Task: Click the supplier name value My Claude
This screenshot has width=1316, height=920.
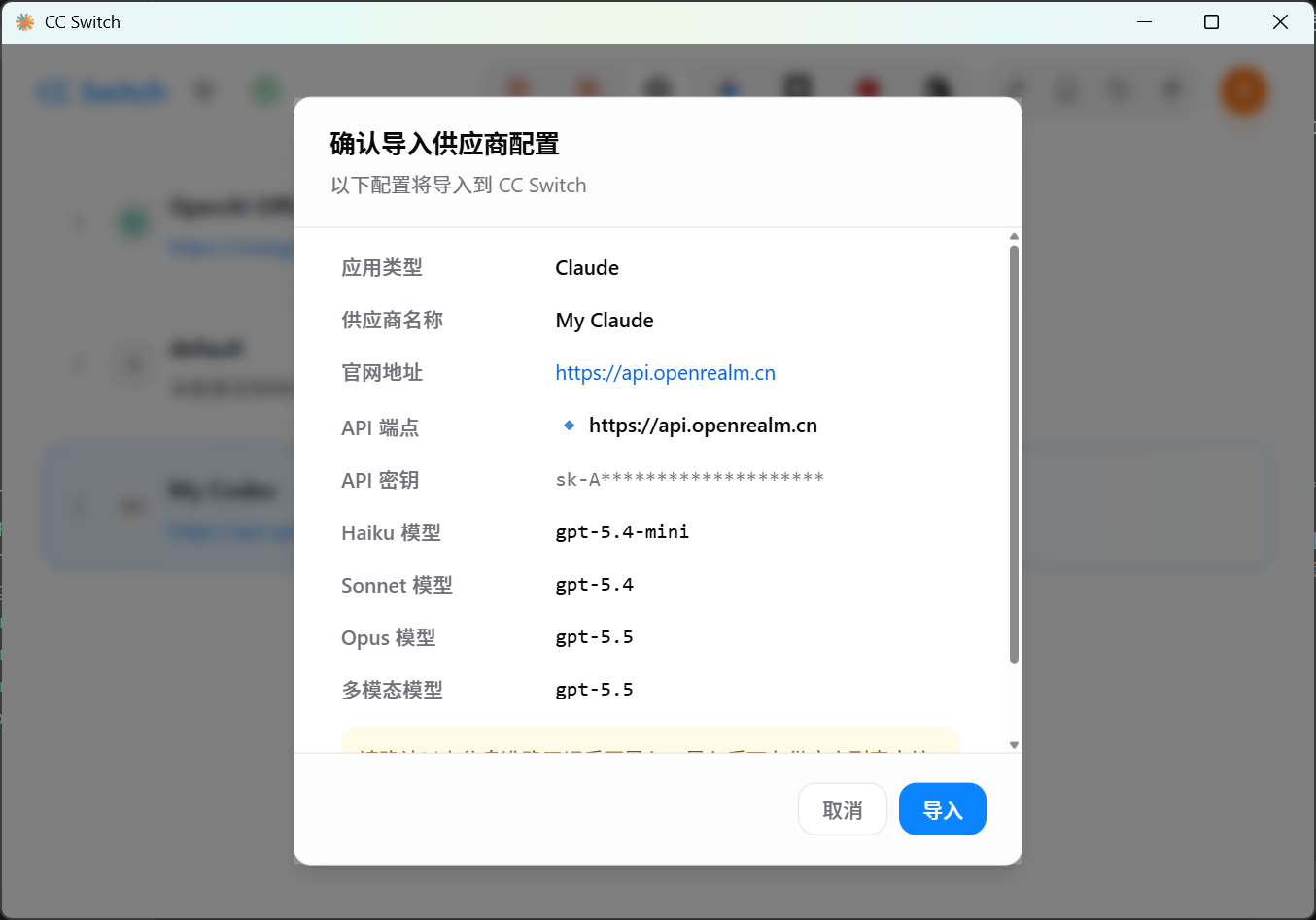Action: (605, 321)
